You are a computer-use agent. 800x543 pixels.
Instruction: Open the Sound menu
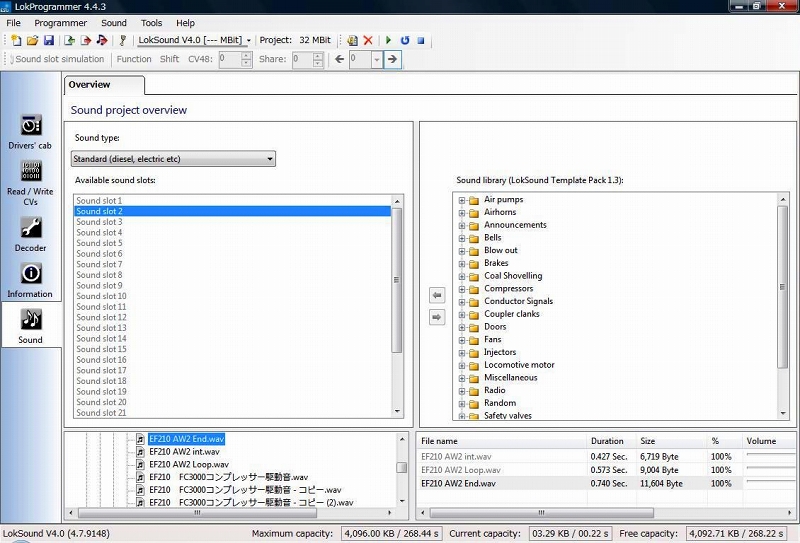[114, 23]
